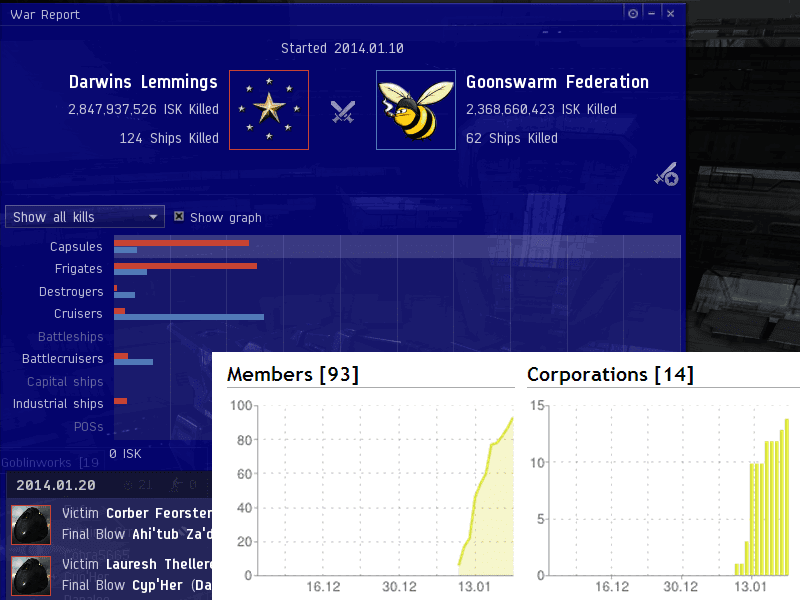Click the crossed swords war icon
Viewport: 800px width, 600px height.
(343, 112)
